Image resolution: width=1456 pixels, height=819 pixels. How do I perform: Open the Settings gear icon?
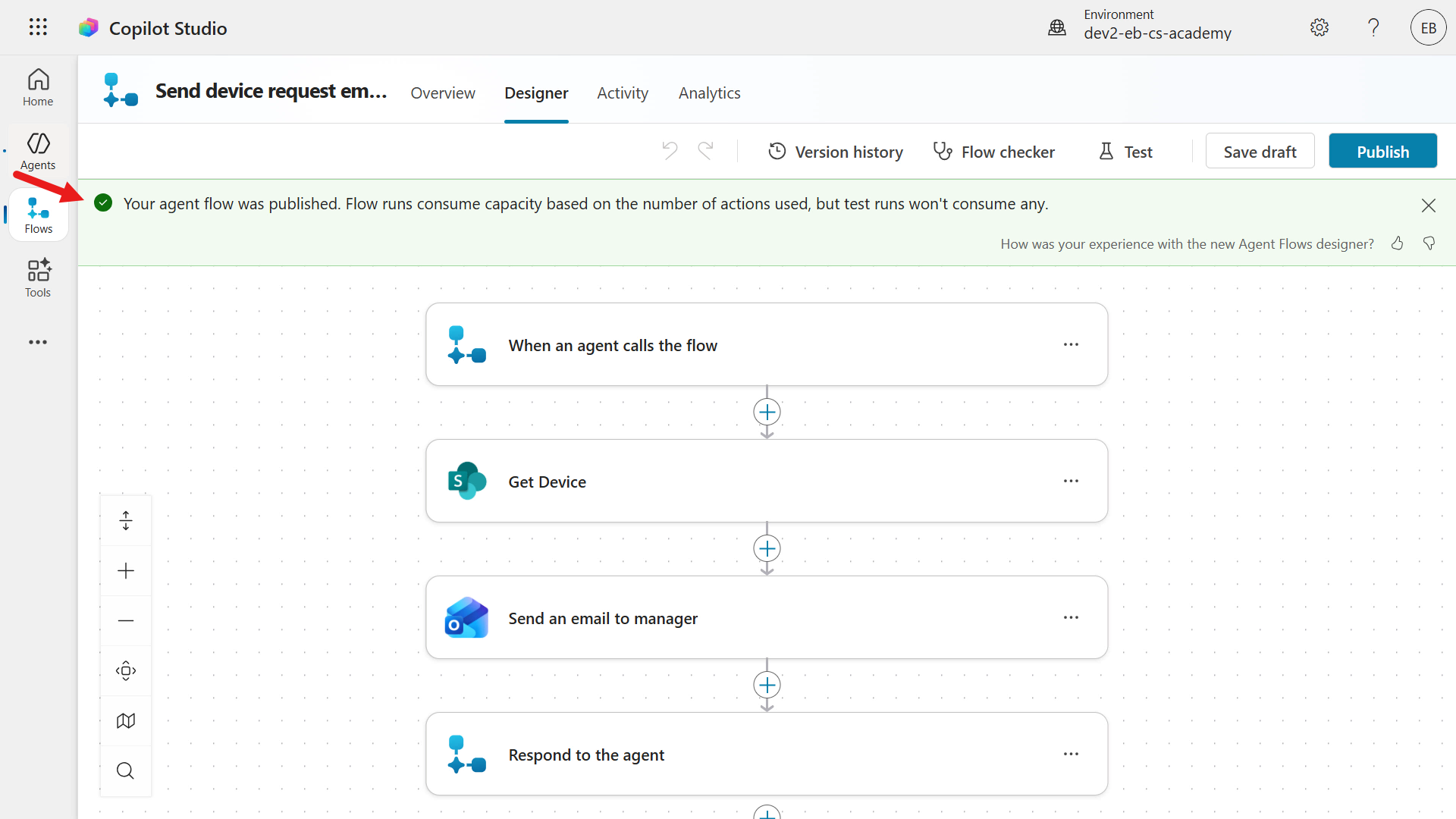coord(1319,28)
